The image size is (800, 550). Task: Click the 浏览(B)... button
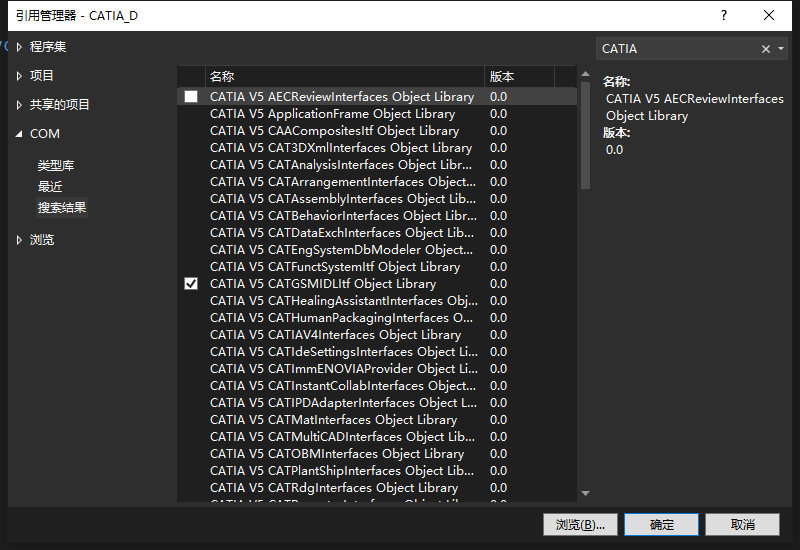coord(580,524)
